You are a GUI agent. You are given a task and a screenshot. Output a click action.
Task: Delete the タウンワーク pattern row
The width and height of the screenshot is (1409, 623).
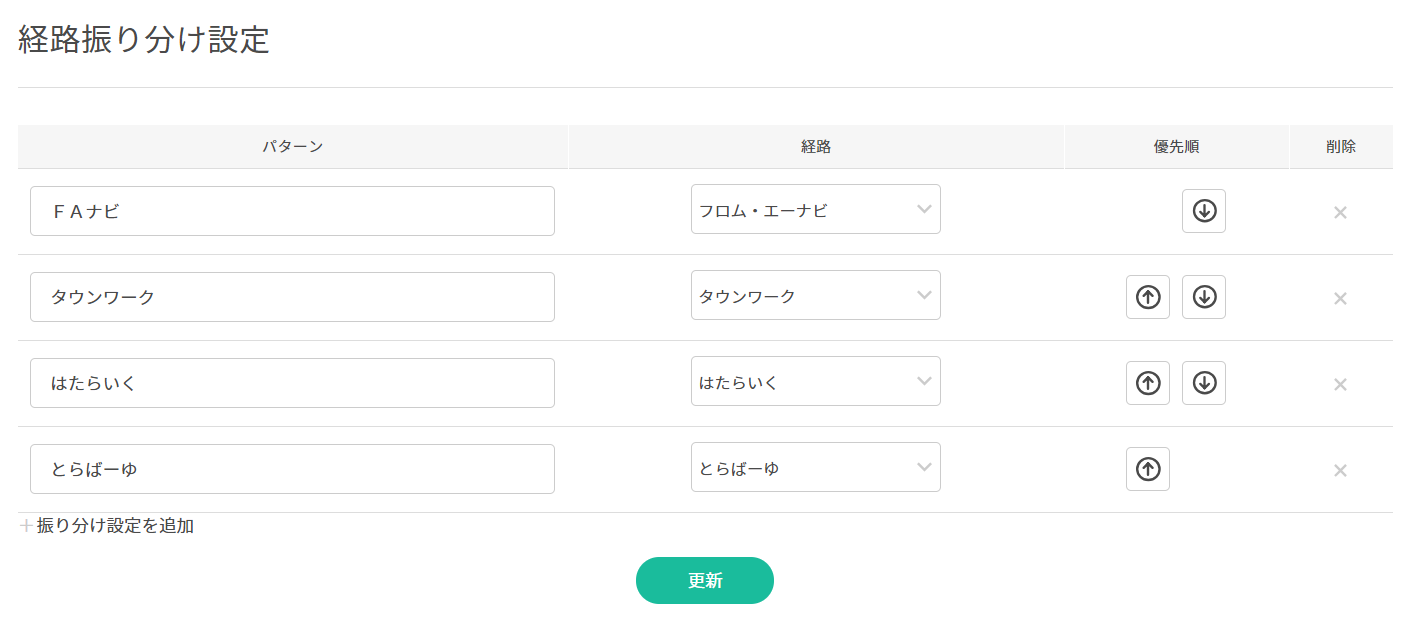1340,298
